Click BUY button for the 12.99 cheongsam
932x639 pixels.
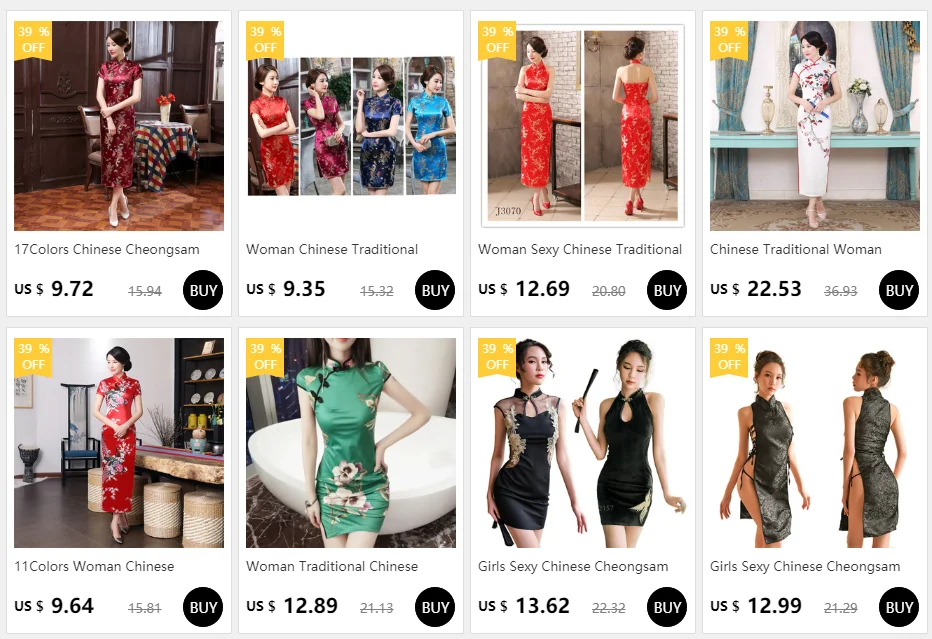tap(899, 607)
